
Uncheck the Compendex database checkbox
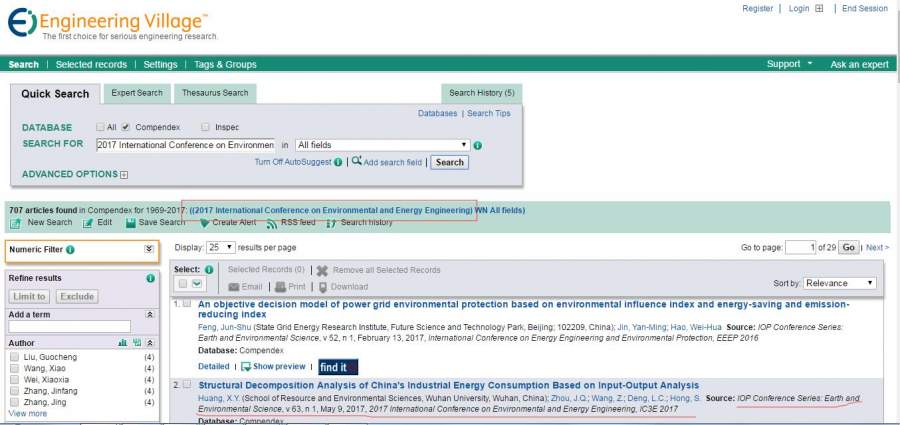coord(126,127)
